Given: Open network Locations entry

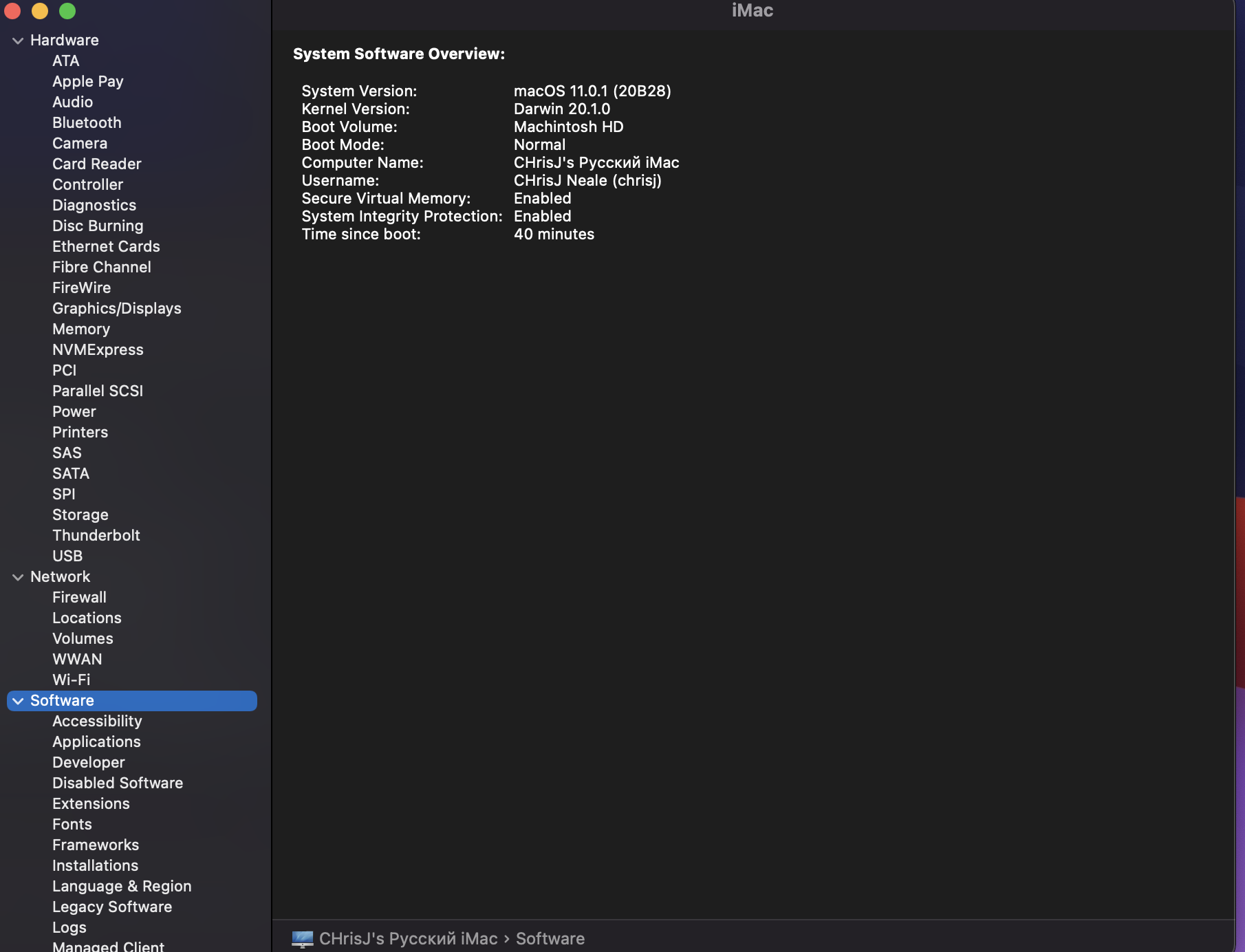Looking at the screenshot, I should click(87, 618).
